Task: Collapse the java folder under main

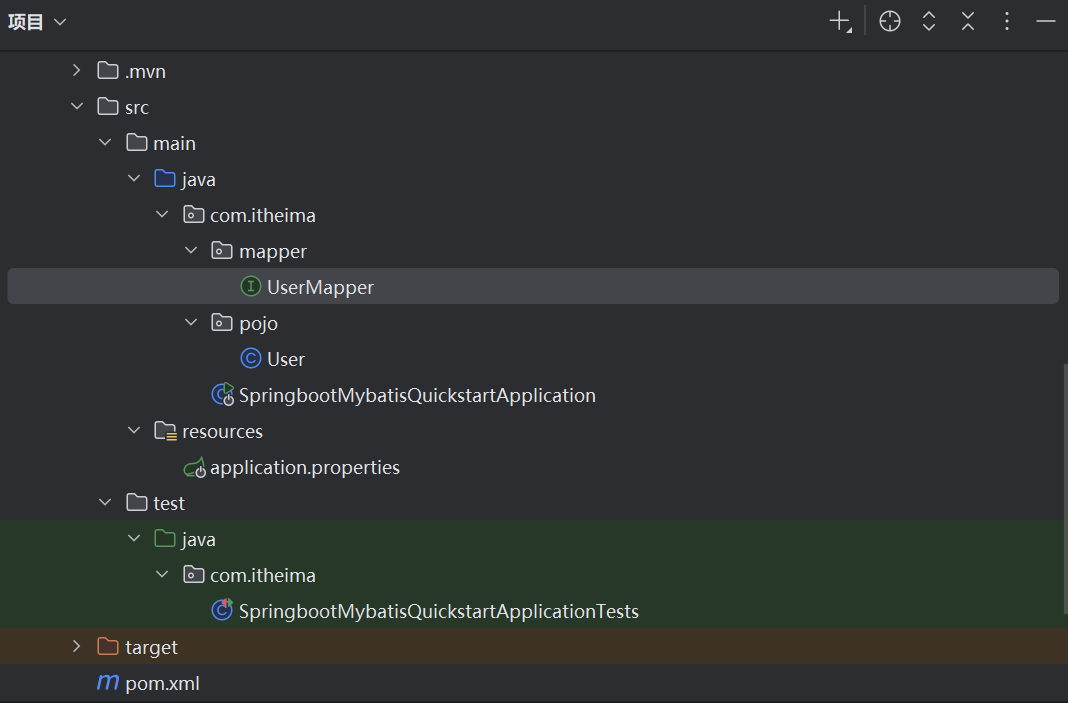Action: 134,178
